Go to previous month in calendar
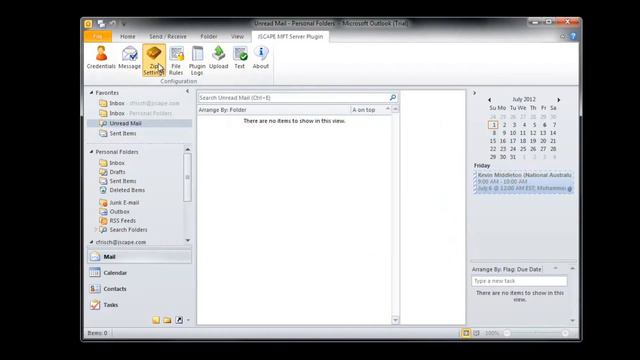The image size is (640, 360). point(489,100)
